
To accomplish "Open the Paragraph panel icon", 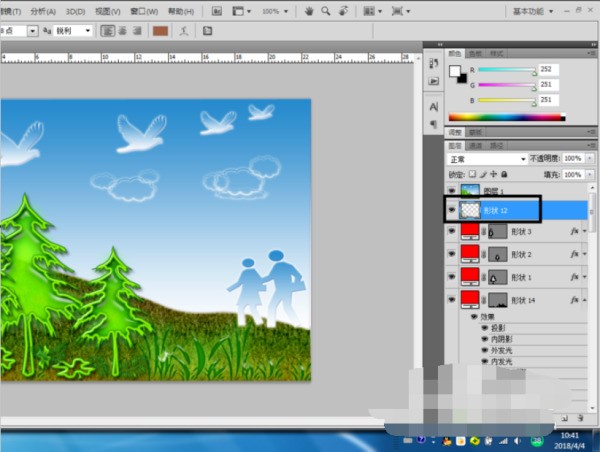I will [434, 123].
